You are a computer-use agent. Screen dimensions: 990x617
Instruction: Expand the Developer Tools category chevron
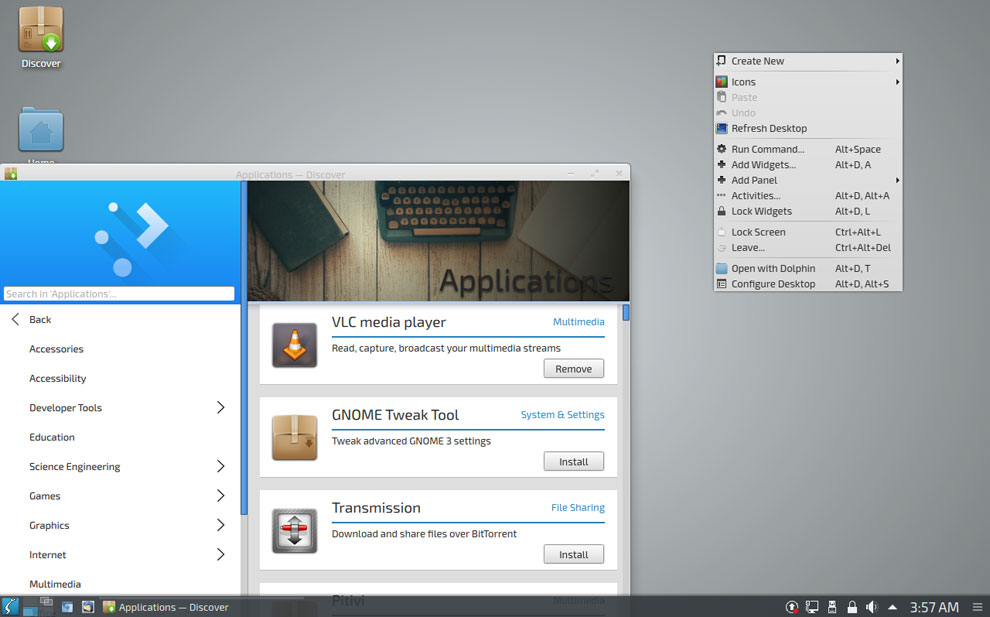pos(220,407)
